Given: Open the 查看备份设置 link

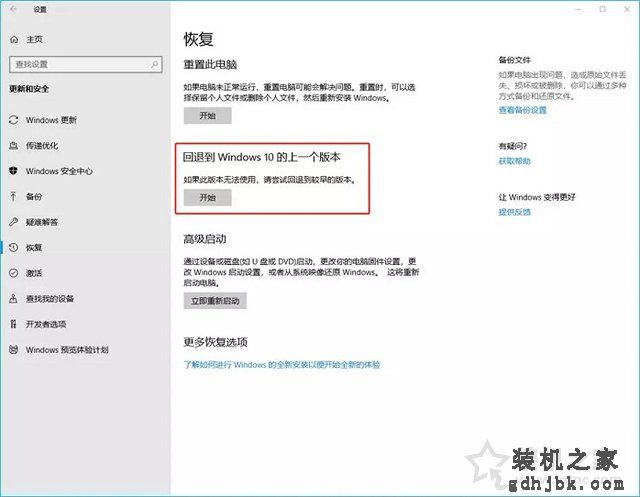Looking at the screenshot, I should tap(522, 110).
